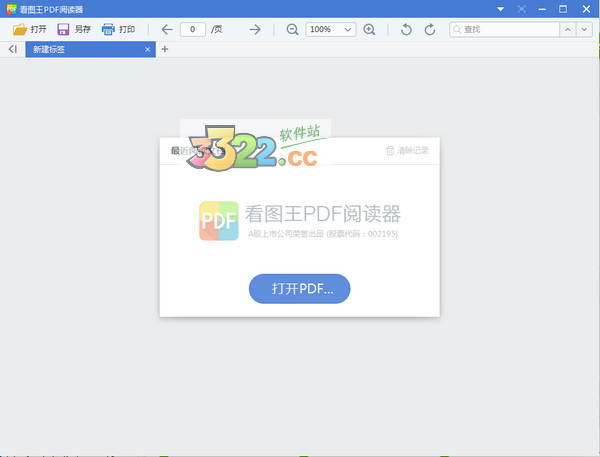This screenshot has height=457, width=600.
Task: Click the search (查找) input box
Action: pos(504,29)
